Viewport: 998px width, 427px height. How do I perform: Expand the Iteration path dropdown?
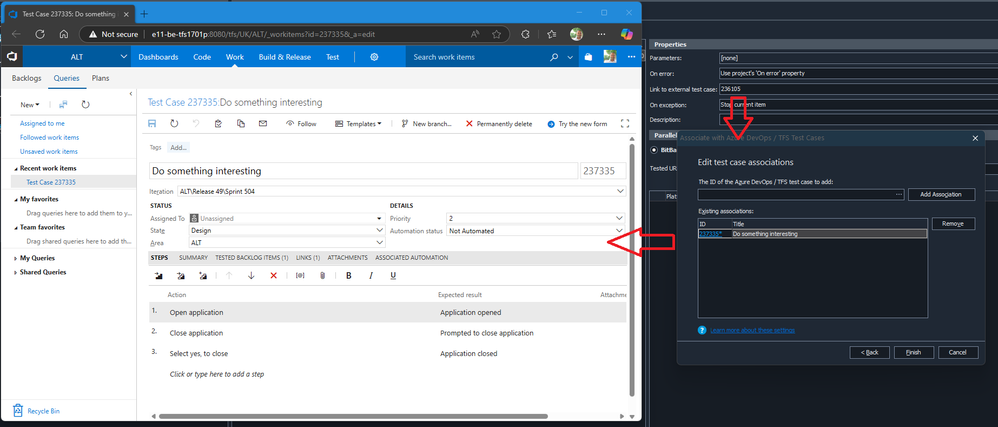(x=621, y=191)
